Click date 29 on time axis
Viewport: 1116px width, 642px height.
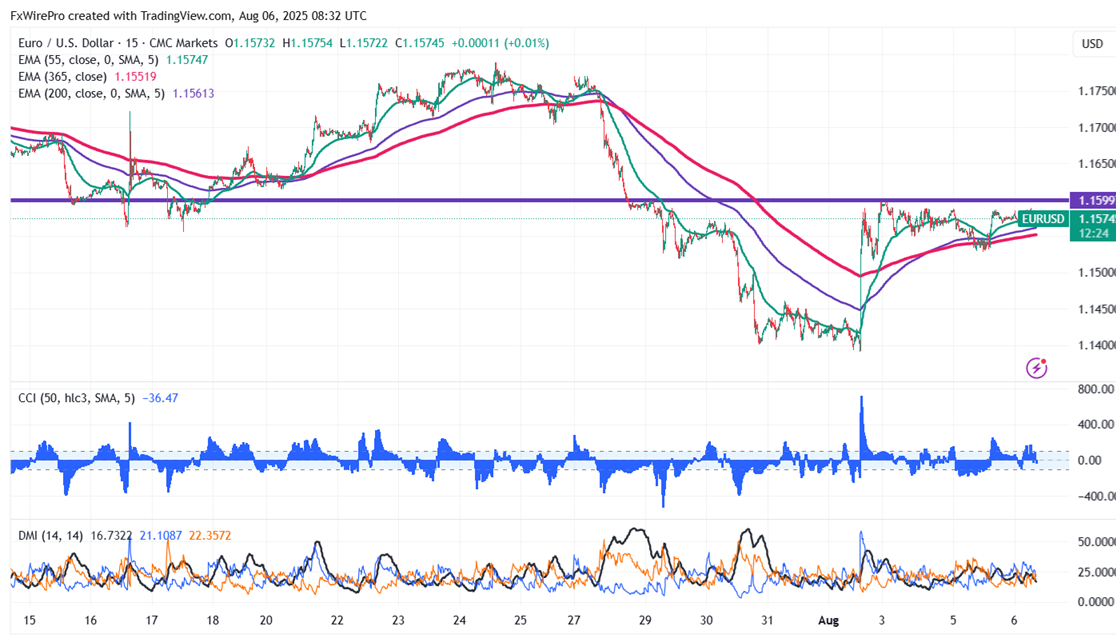(x=645, y=621)
